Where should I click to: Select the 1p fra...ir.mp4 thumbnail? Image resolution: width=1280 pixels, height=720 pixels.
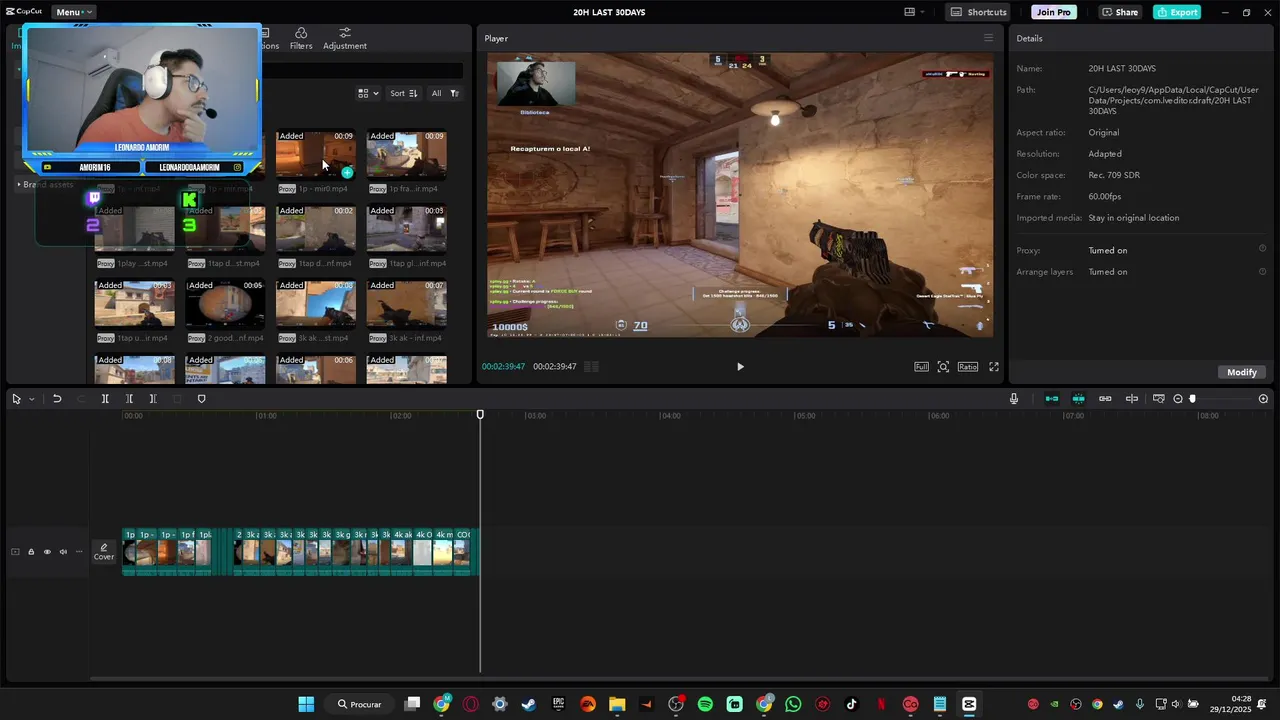pos(406,154)
